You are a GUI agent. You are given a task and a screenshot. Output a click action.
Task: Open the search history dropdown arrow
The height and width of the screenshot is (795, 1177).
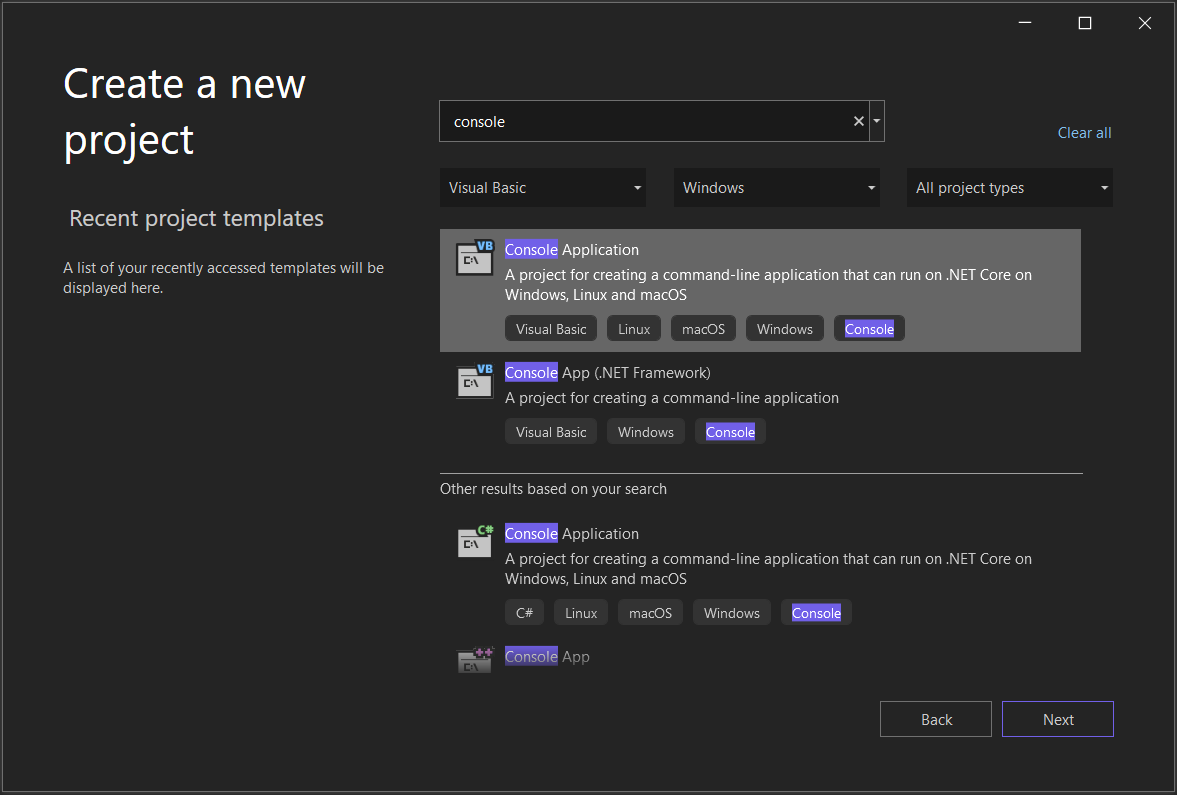tap(876, 120)
